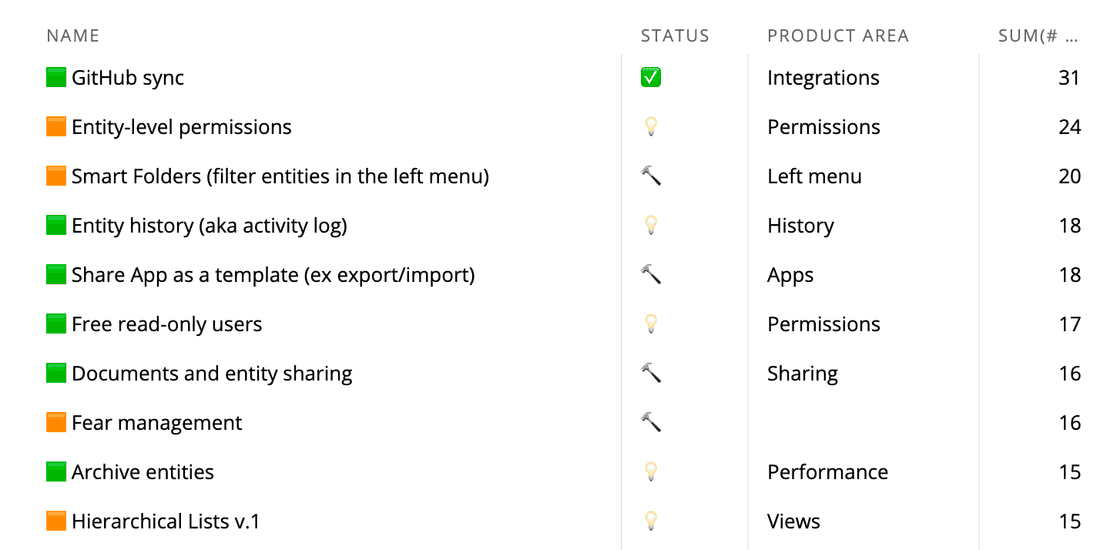Click the Left menu product area cell

tap(814, 176)
